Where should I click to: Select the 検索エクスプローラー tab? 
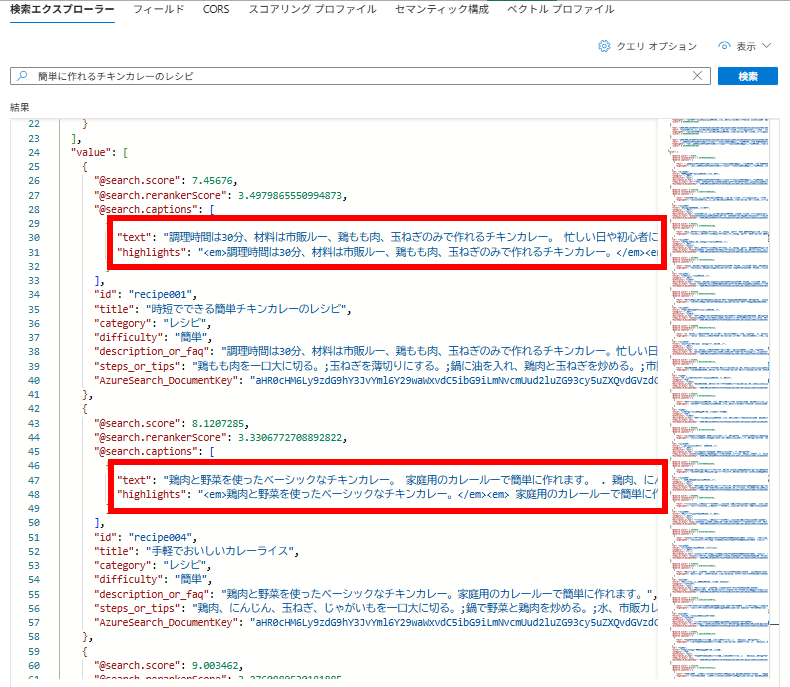pos(62,9)
